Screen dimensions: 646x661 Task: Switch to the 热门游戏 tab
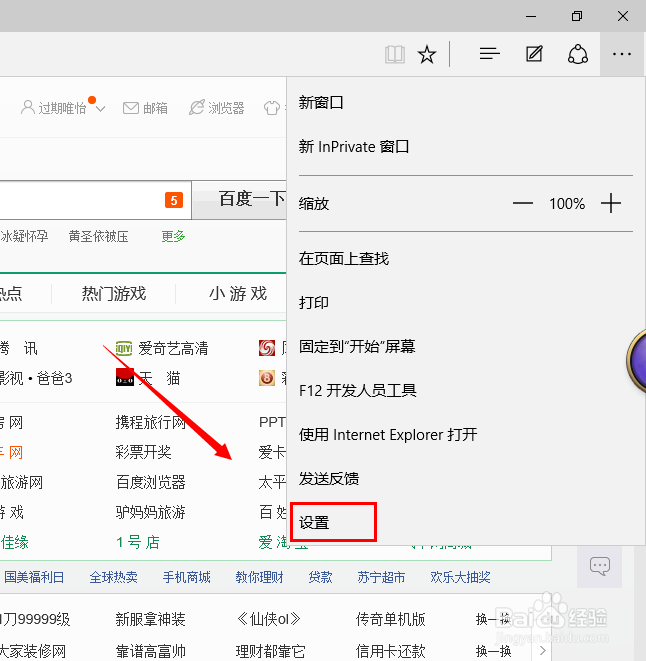point(114,294)
